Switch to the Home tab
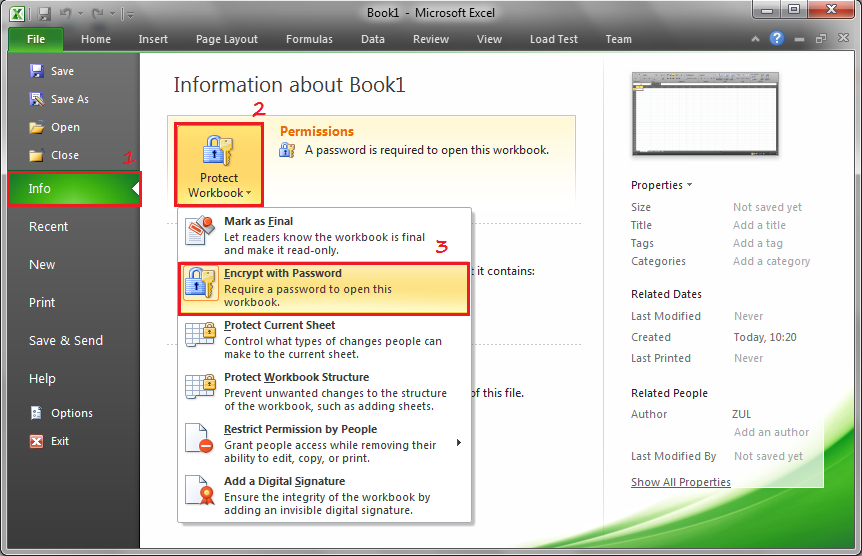 coord(96,39)
